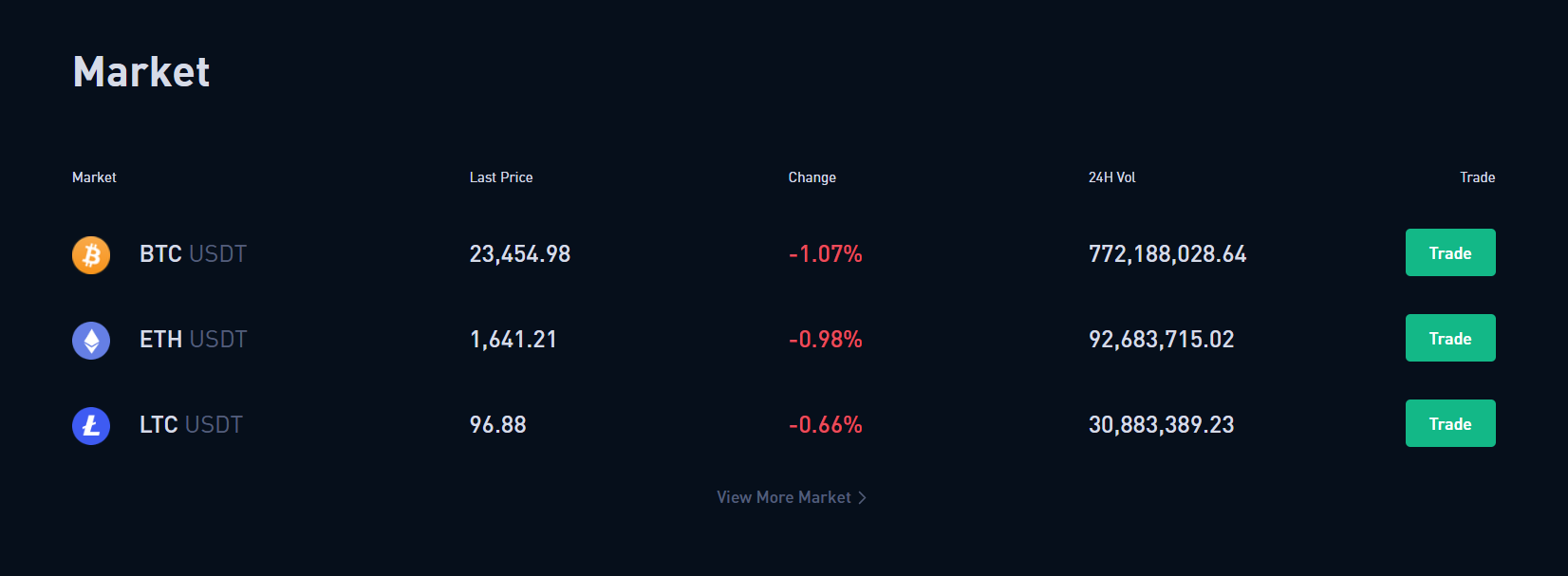This screenshot has height=576, width=1568.
Task: Select the 24H Vol column header
Action: coord(1112,177)
